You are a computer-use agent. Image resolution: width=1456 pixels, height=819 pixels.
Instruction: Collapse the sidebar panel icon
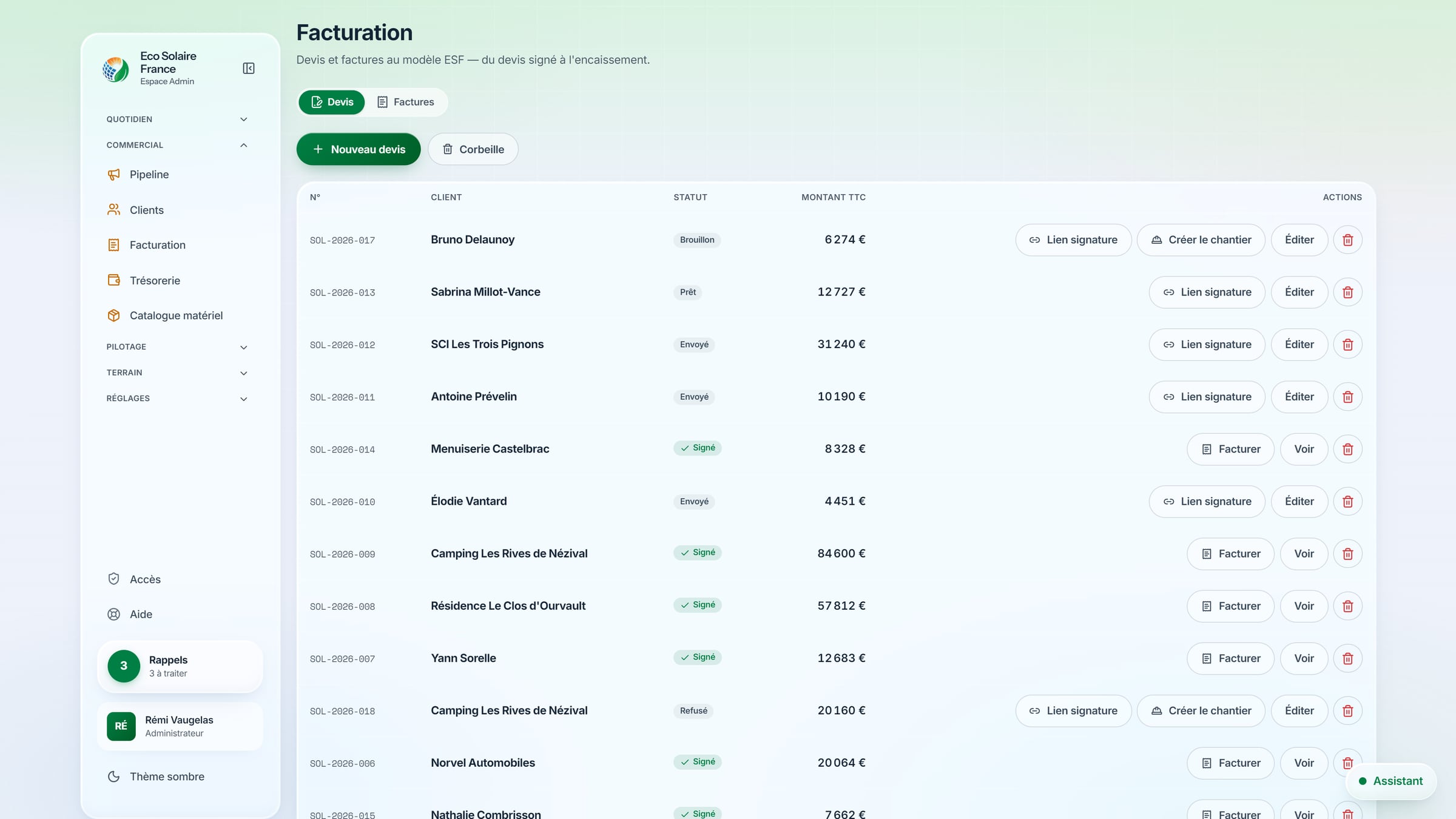click(x=248, y=68)
